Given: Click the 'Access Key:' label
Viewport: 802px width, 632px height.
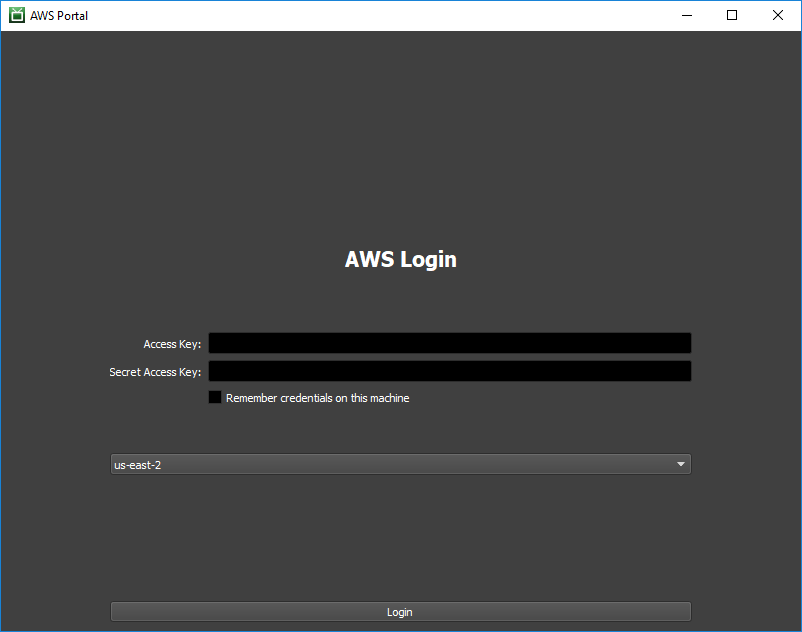Looking at the screenshot, I should tap(172, 343).
